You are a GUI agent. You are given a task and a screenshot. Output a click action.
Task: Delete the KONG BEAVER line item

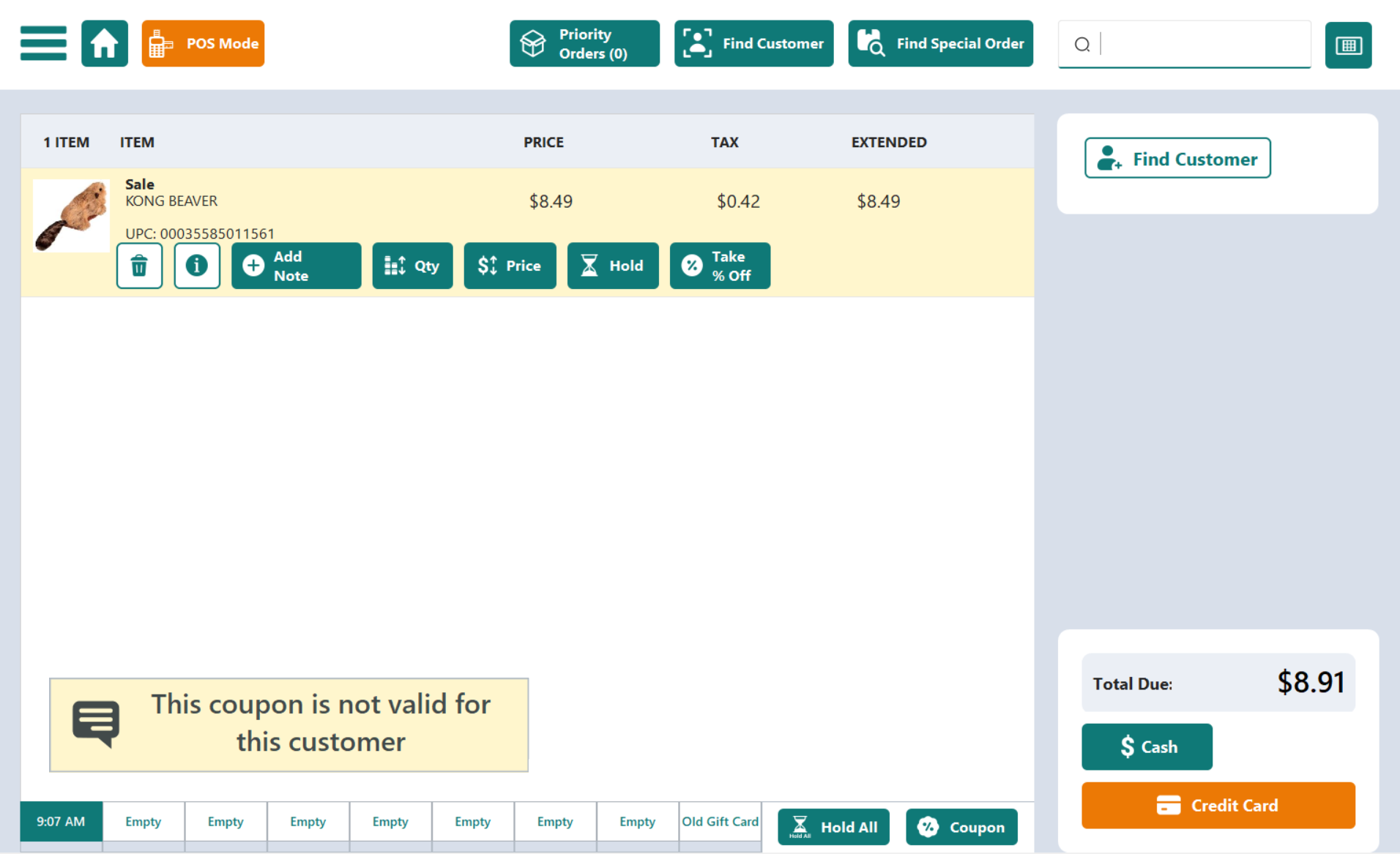(x=139, y=266)
